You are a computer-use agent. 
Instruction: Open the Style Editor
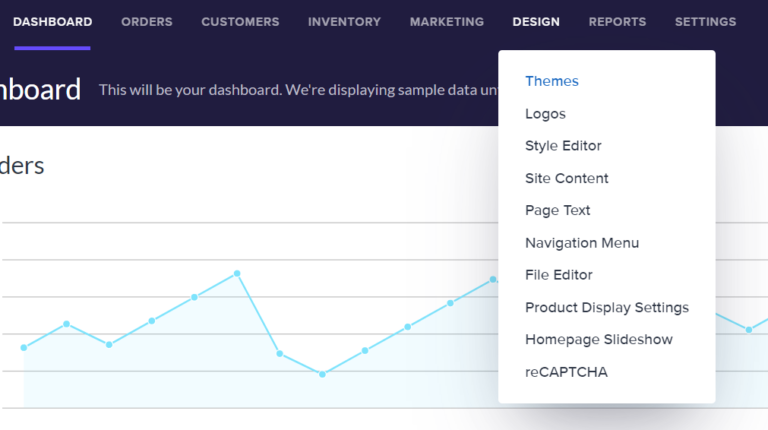click(563, 146)
